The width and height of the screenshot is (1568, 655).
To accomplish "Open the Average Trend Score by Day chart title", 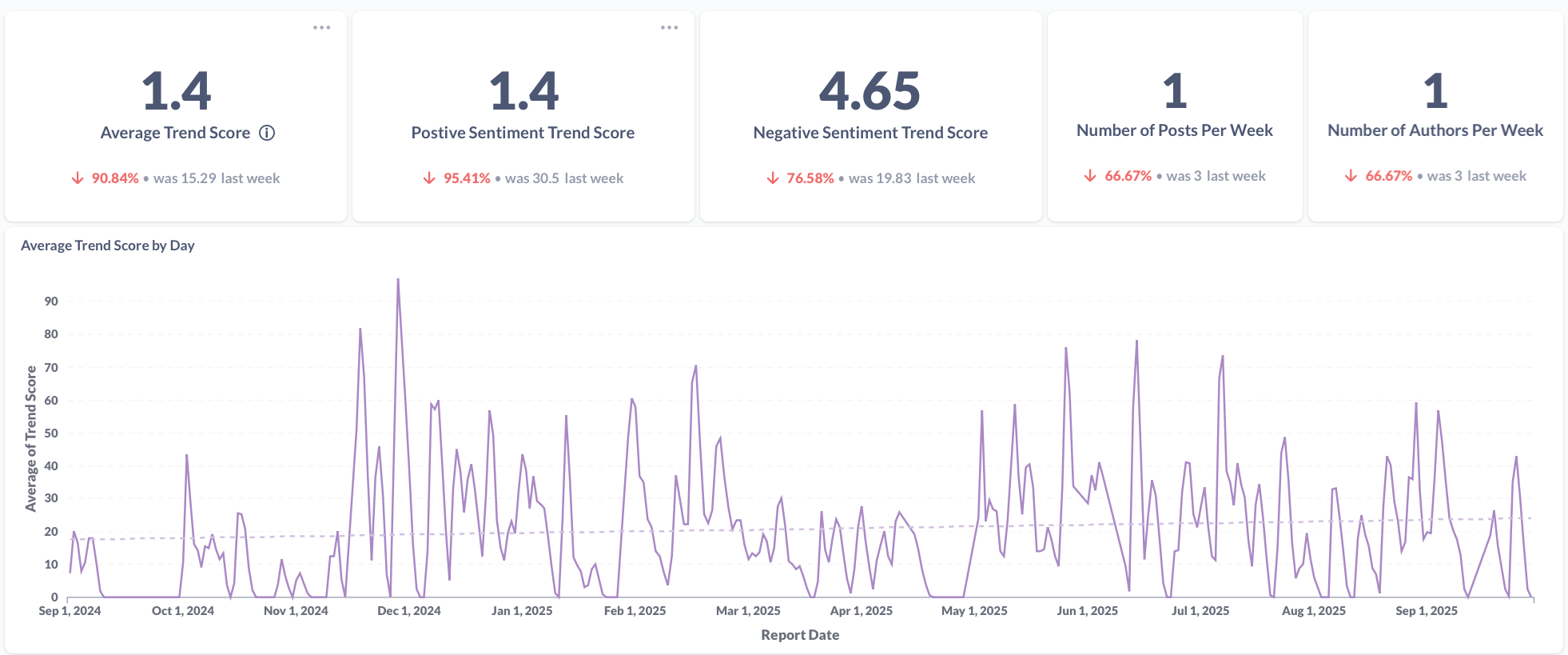I will pyautogui.click(x=108, y=246).
